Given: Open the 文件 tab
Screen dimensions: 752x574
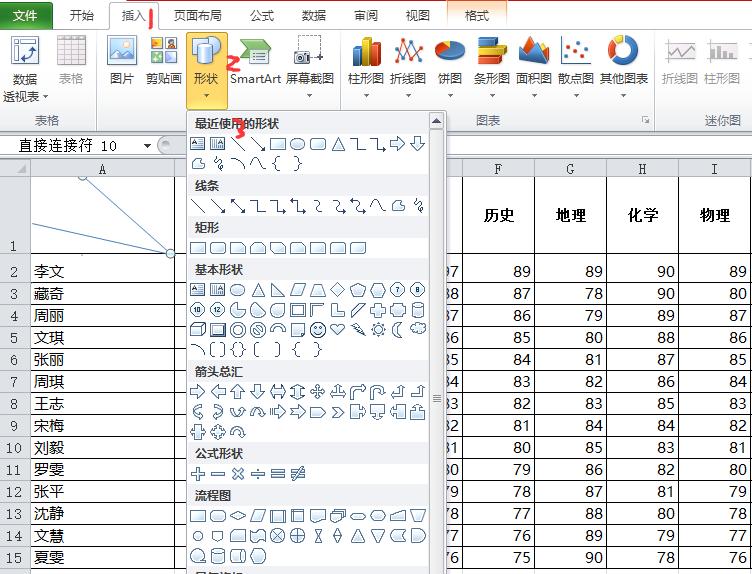Looking at the screenshot, I should pyautogui.click(x=26, y=15).
